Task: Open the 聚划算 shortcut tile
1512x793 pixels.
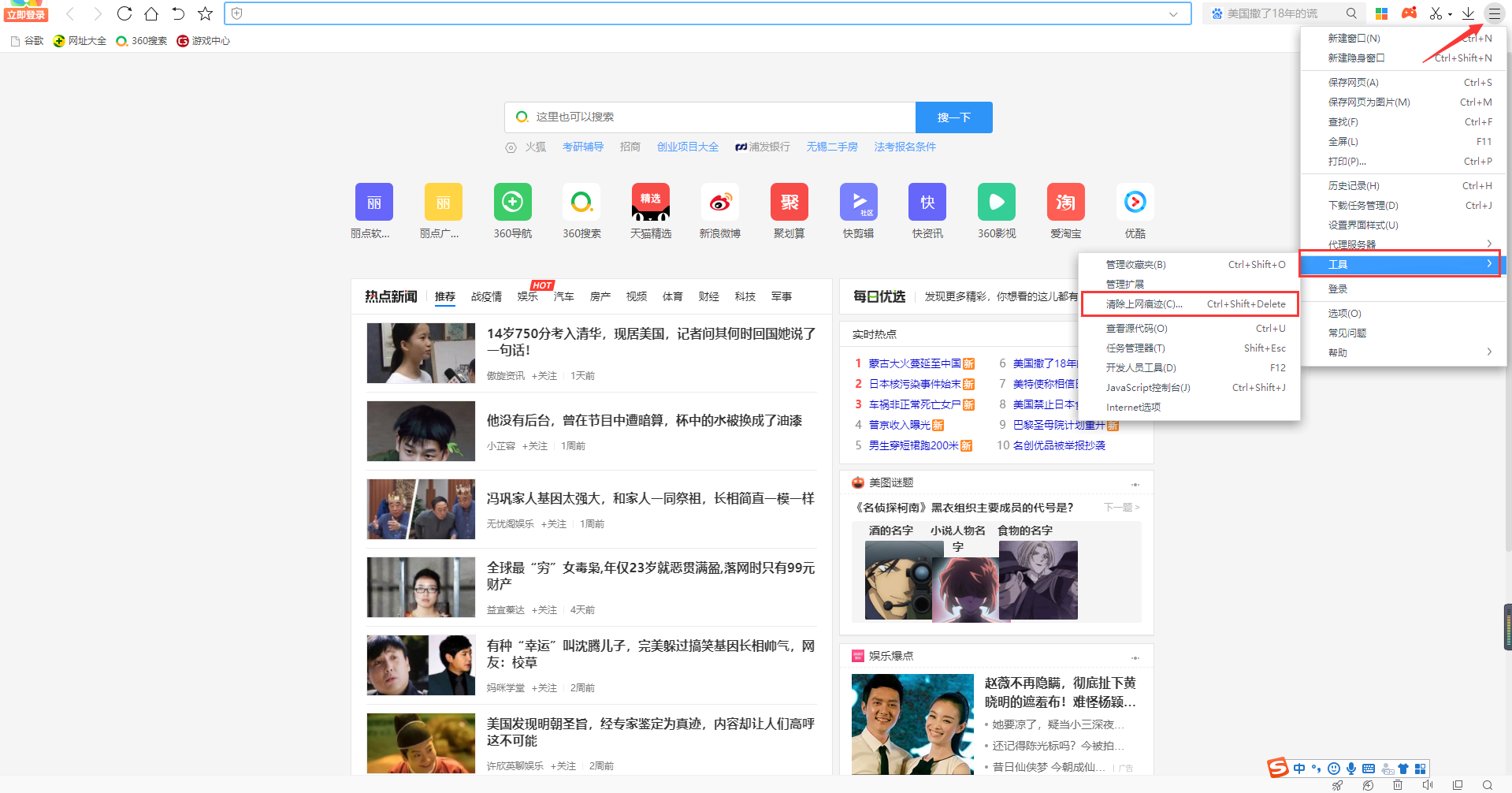Action: click(x=789, y=210)
